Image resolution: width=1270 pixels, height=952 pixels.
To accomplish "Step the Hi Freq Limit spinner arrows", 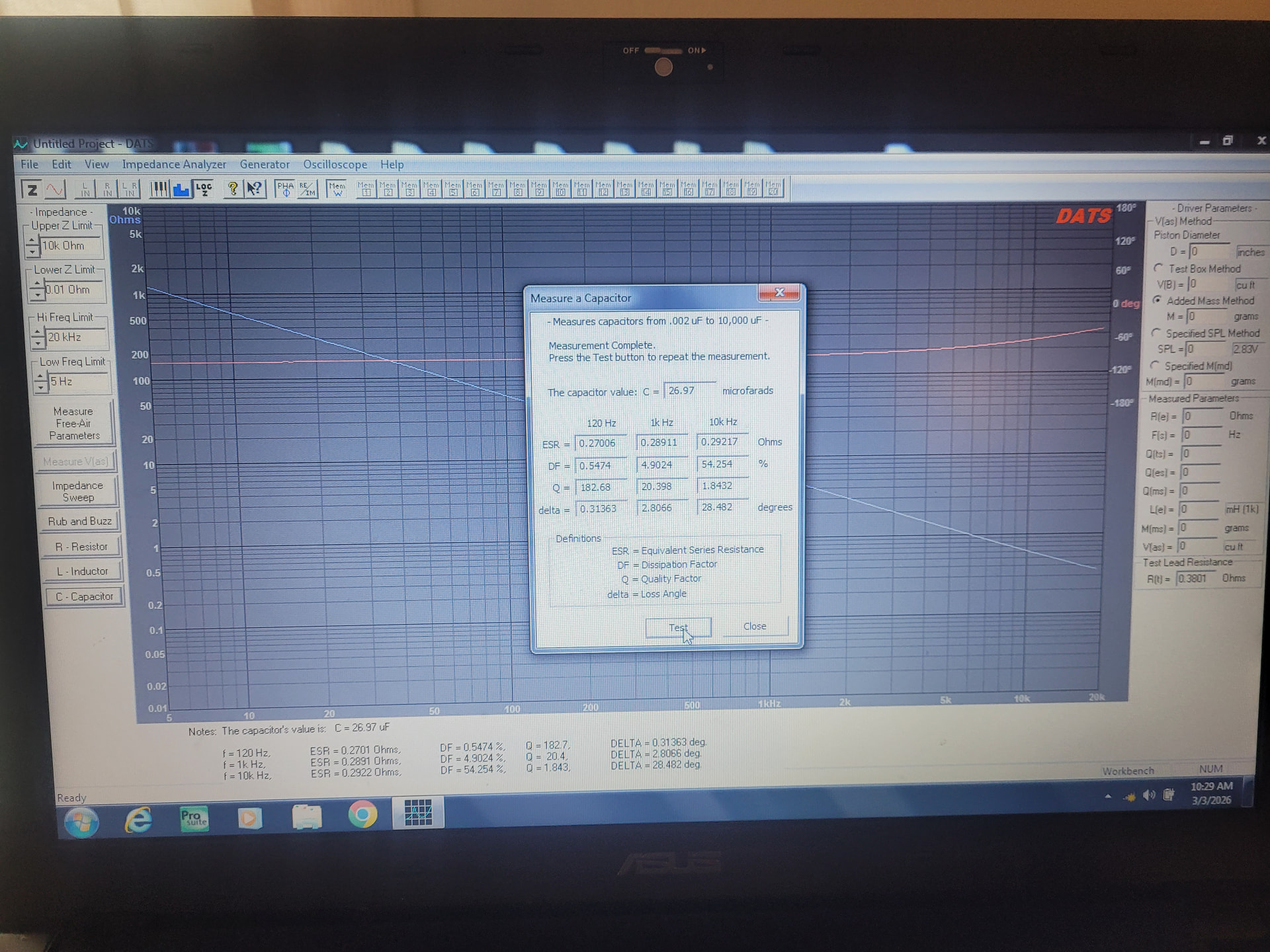I will click(x=38, y=338).
